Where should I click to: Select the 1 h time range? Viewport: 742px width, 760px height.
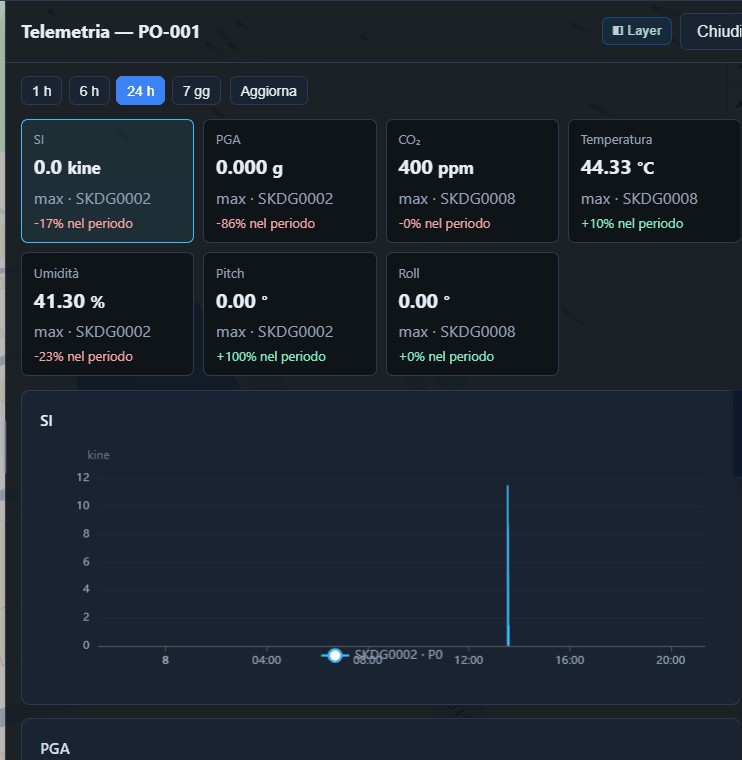pos(42,91)
